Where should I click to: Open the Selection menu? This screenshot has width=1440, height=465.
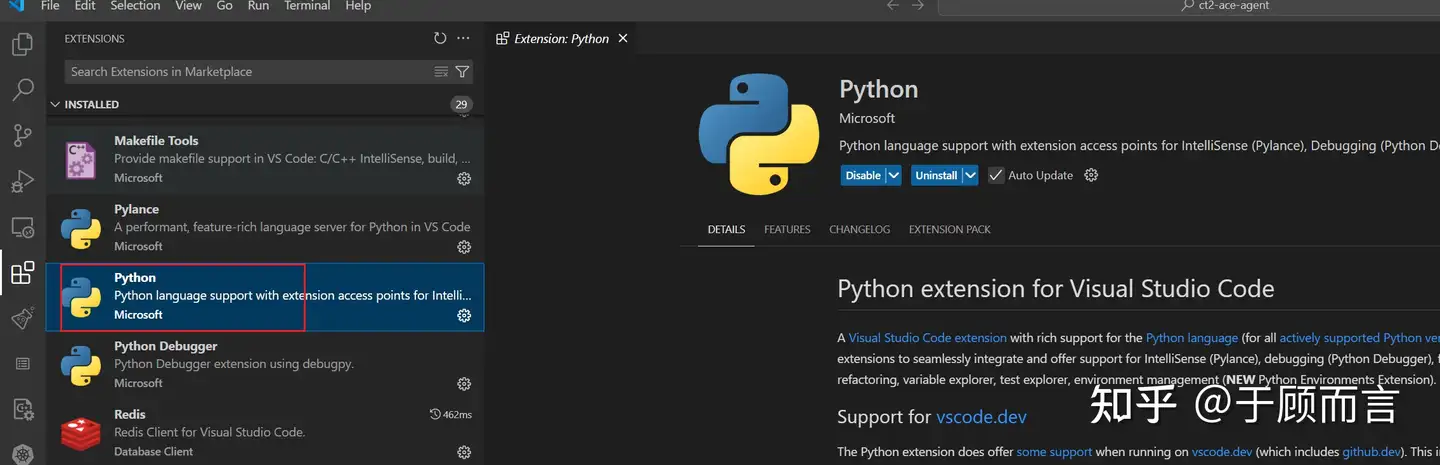tap(135, 6)
